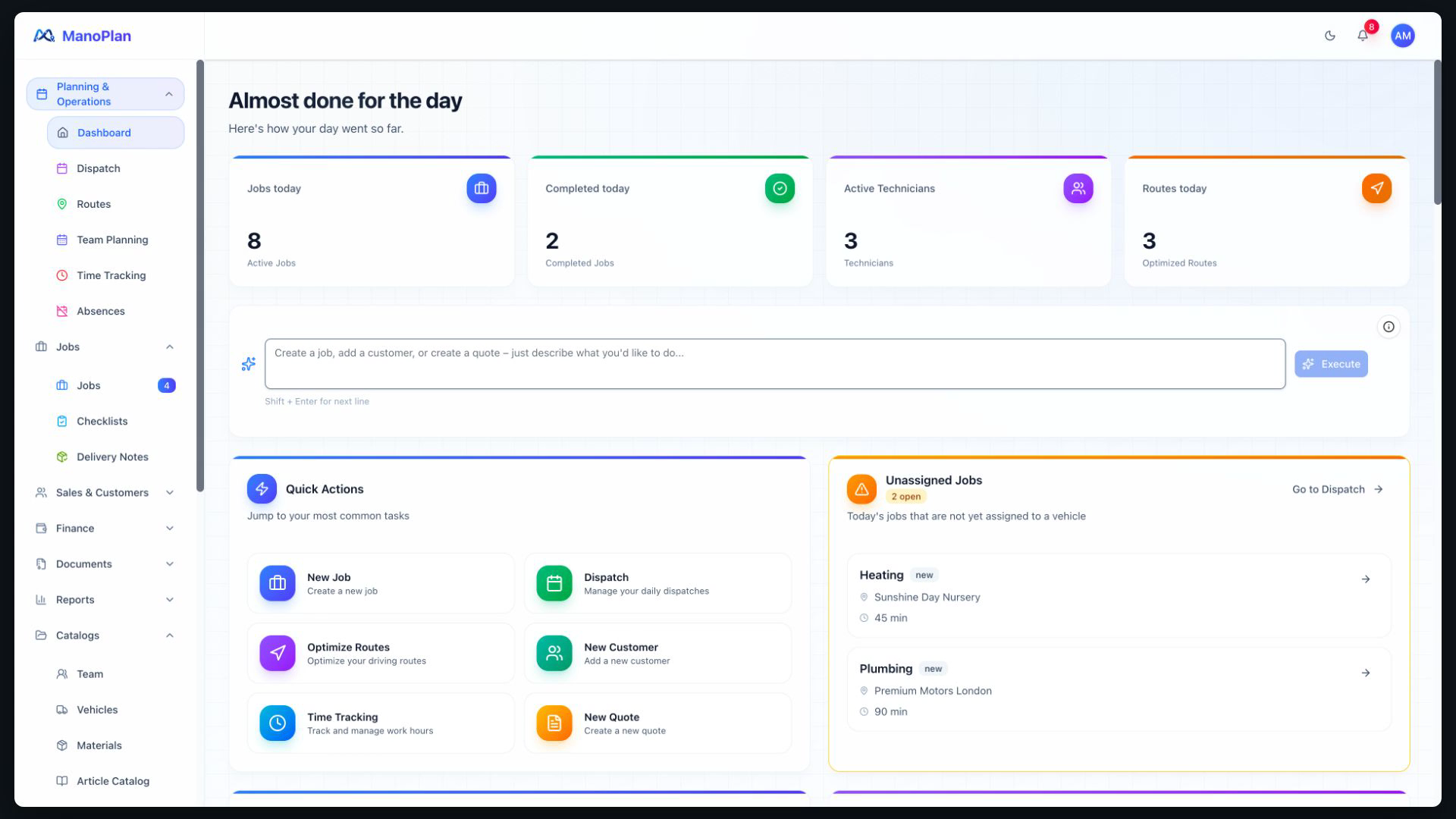Screen dimensions: 1456x819
Task: Click the Completed today checkmark icon
Action: (x=780, y=188)
